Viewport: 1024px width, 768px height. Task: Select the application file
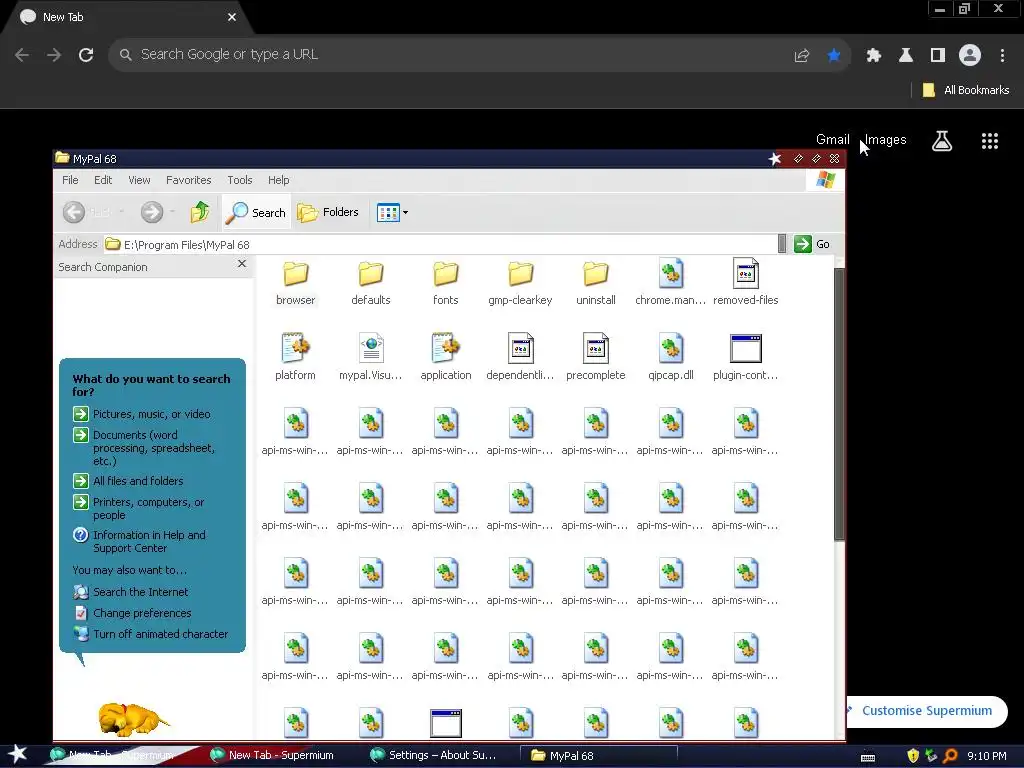pyautogui.click(x=446, y=358)
